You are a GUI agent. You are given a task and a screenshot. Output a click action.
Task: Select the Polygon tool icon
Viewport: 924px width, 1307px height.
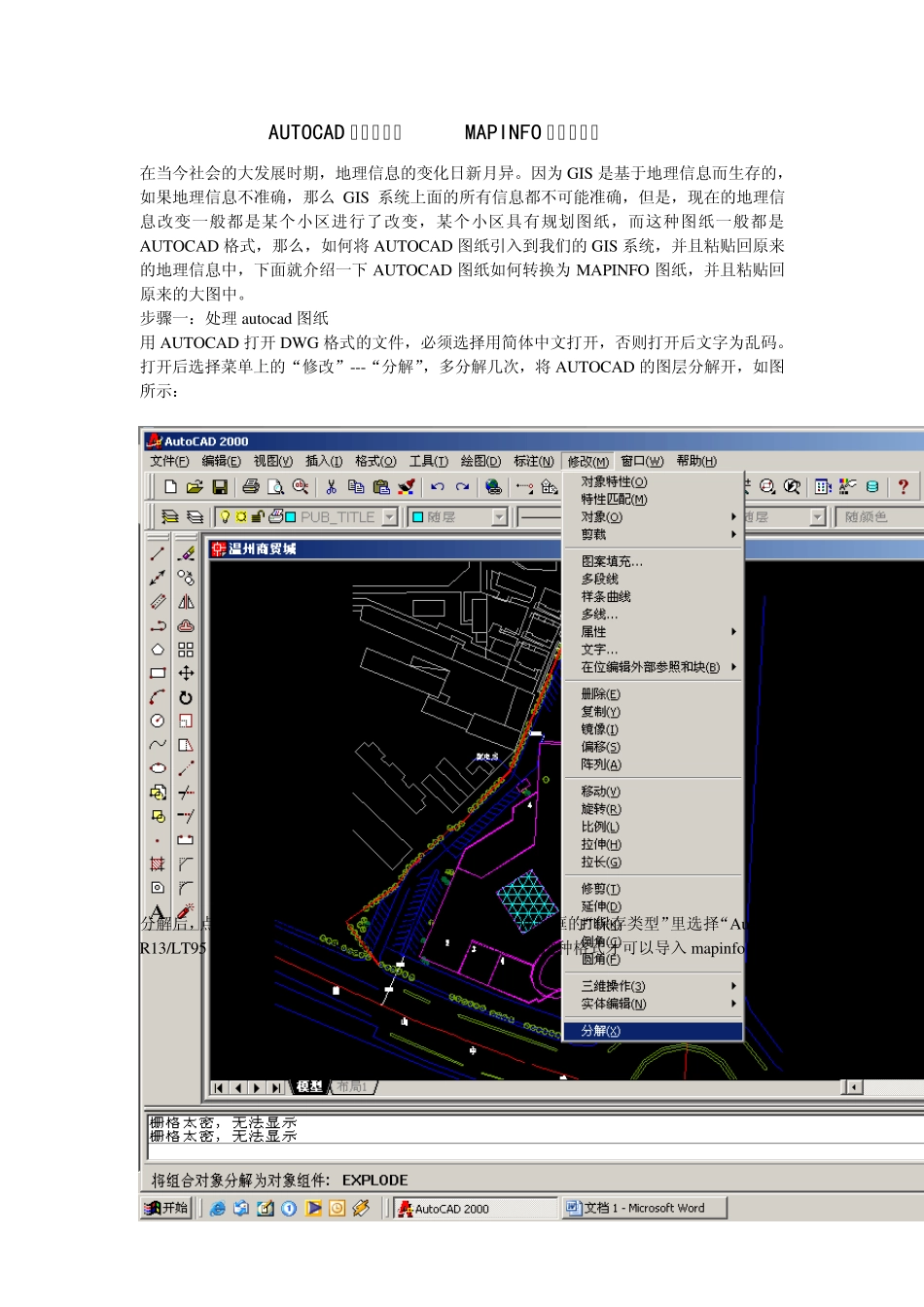click(158, 649)
